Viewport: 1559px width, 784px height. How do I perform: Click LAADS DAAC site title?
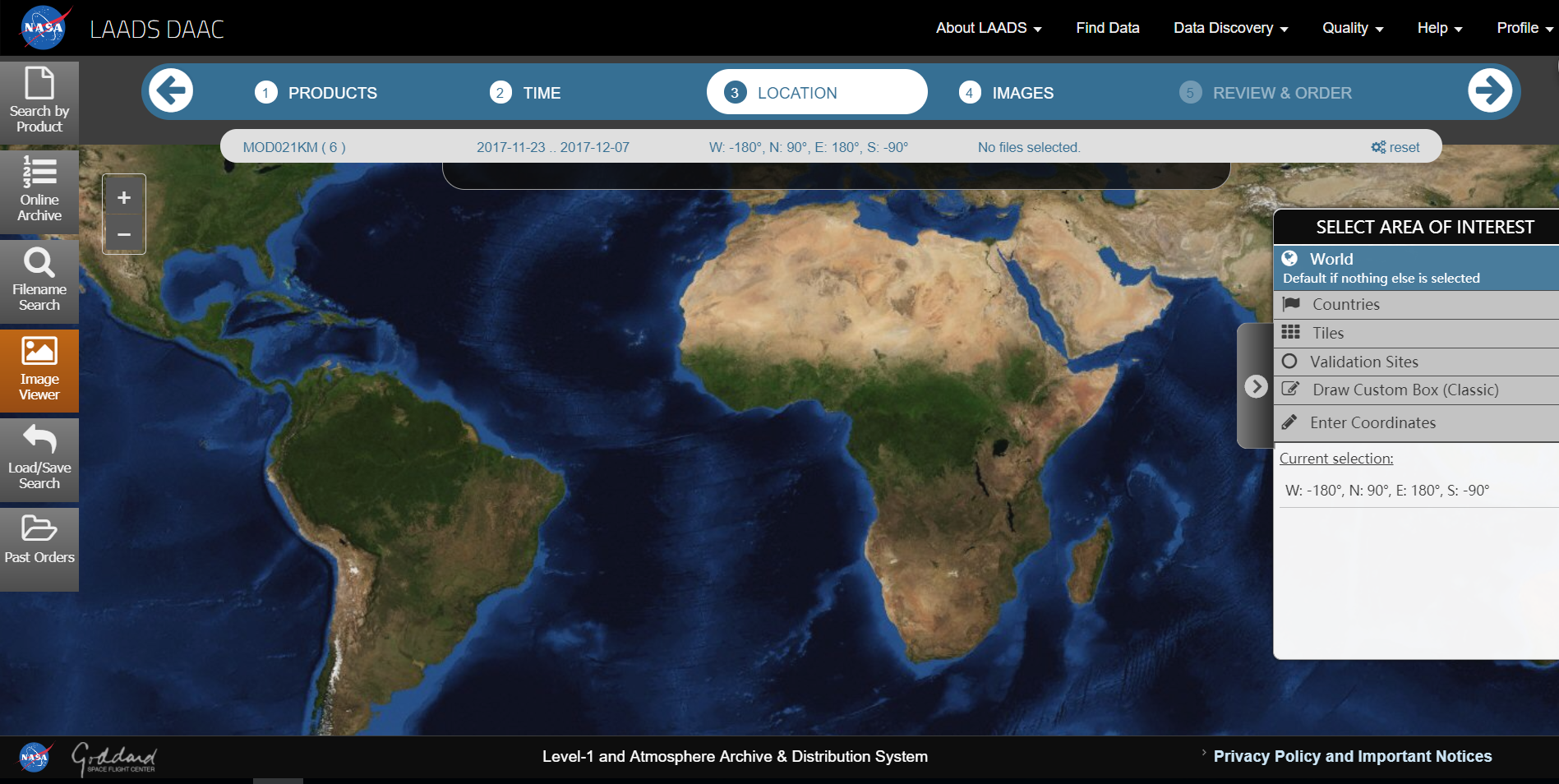(x=157, y=30)
